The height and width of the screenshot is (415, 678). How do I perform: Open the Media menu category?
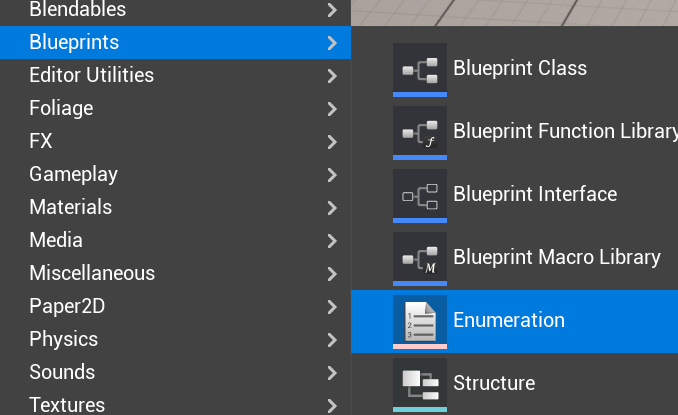pos(56,240)
